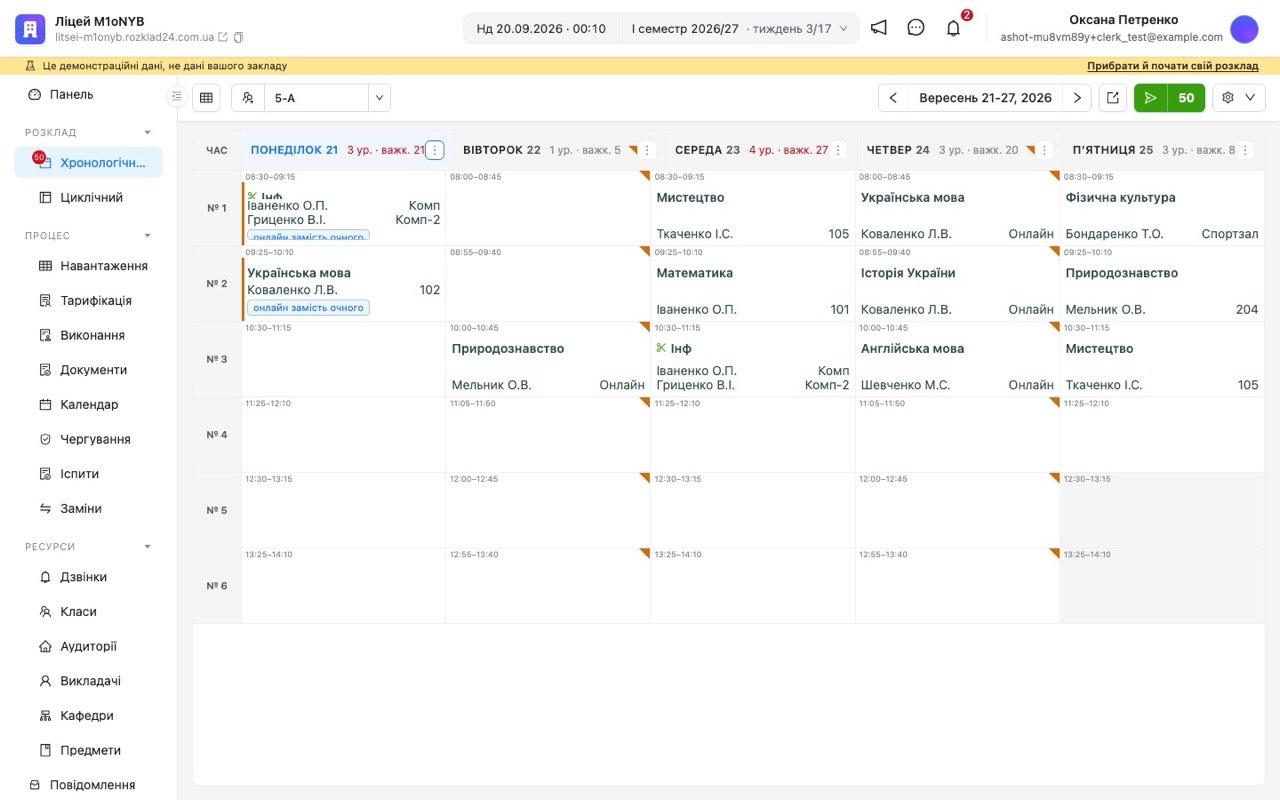Image resolution: width=1280 pixels, height=800 pixels.
Task: Collapse the РЕСУРСИ sidebar section
Action: pyautogui.click(x=148, y=547)
